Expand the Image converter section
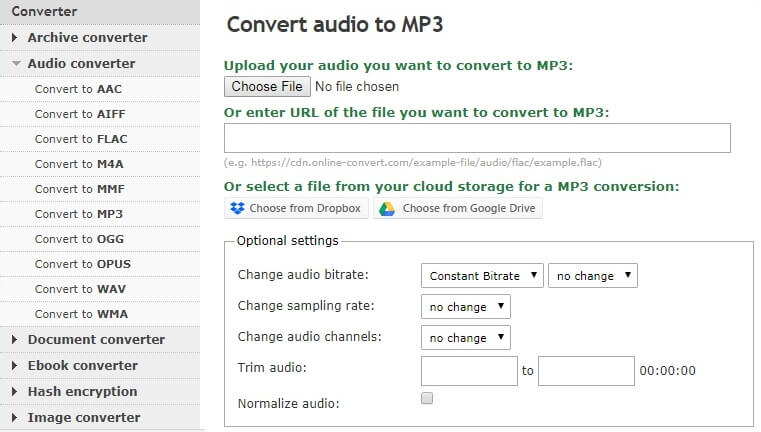 click(x=83, y=418)
